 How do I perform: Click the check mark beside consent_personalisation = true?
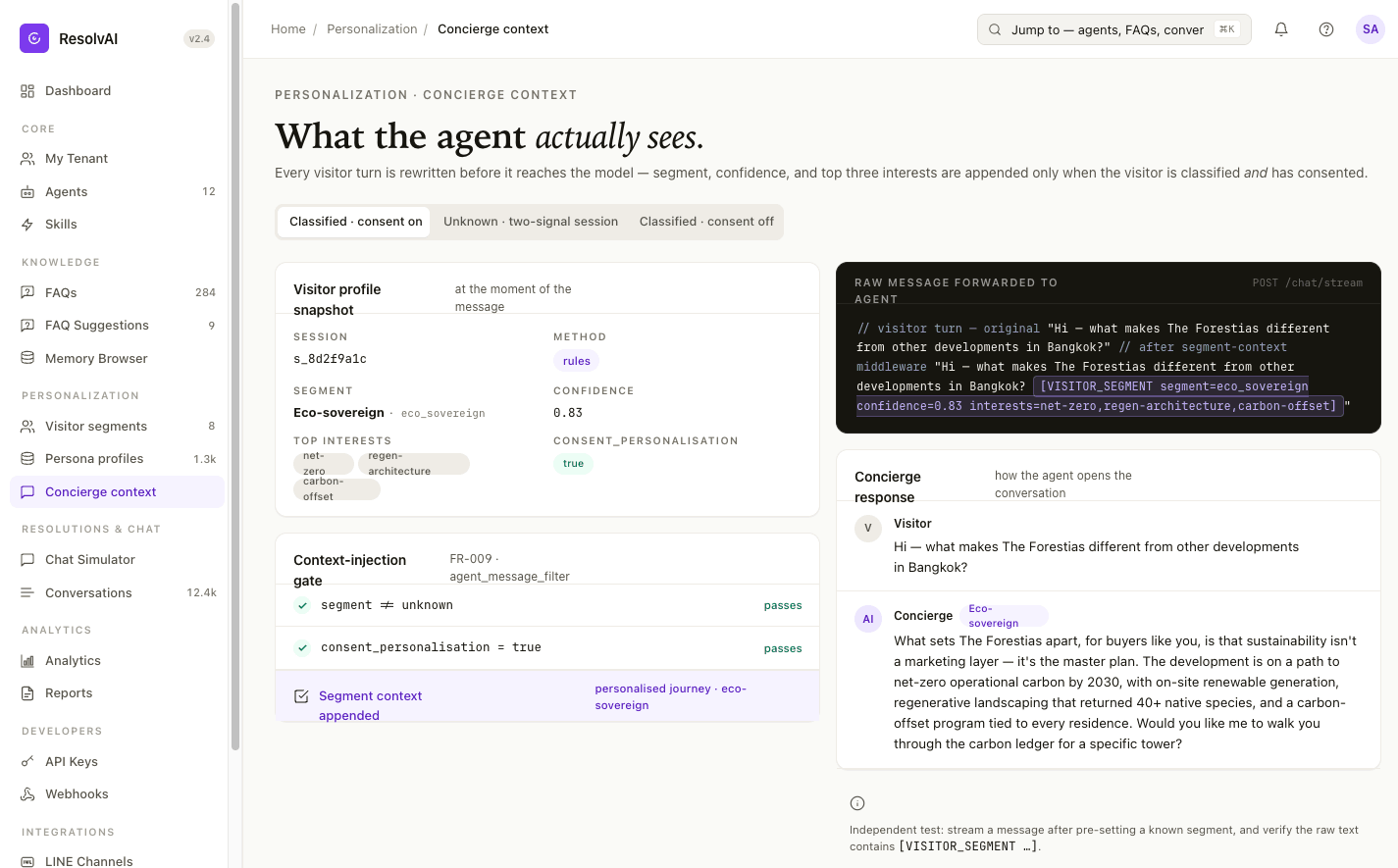303,647
